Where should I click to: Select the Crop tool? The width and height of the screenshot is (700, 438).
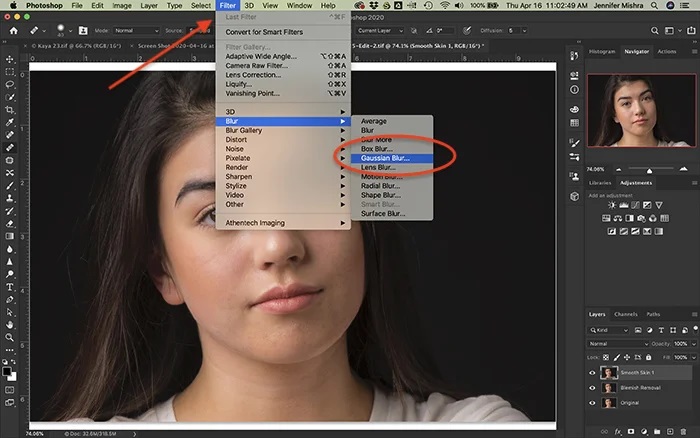tap(9, 109)
